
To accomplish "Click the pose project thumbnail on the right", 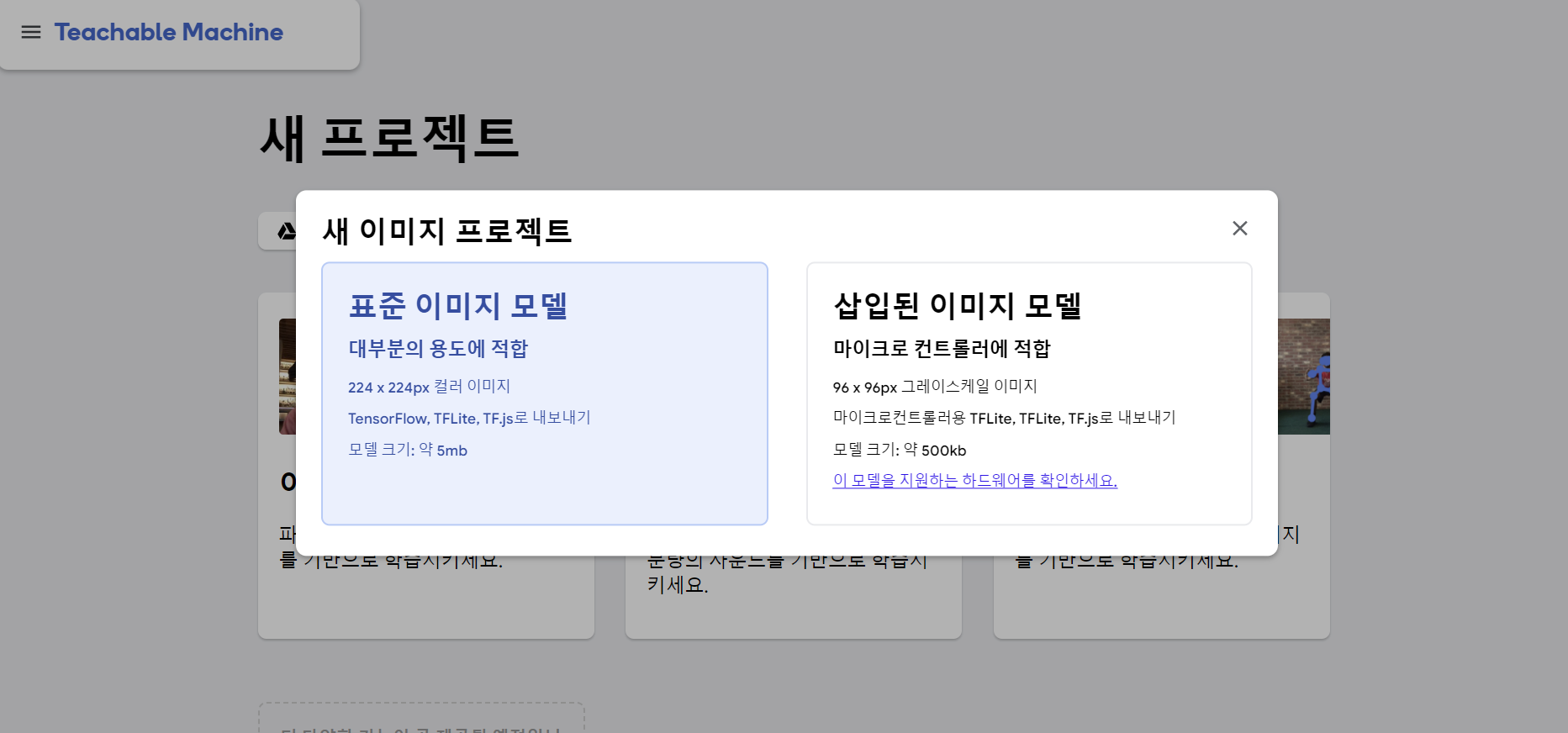I will [1303, 377].
